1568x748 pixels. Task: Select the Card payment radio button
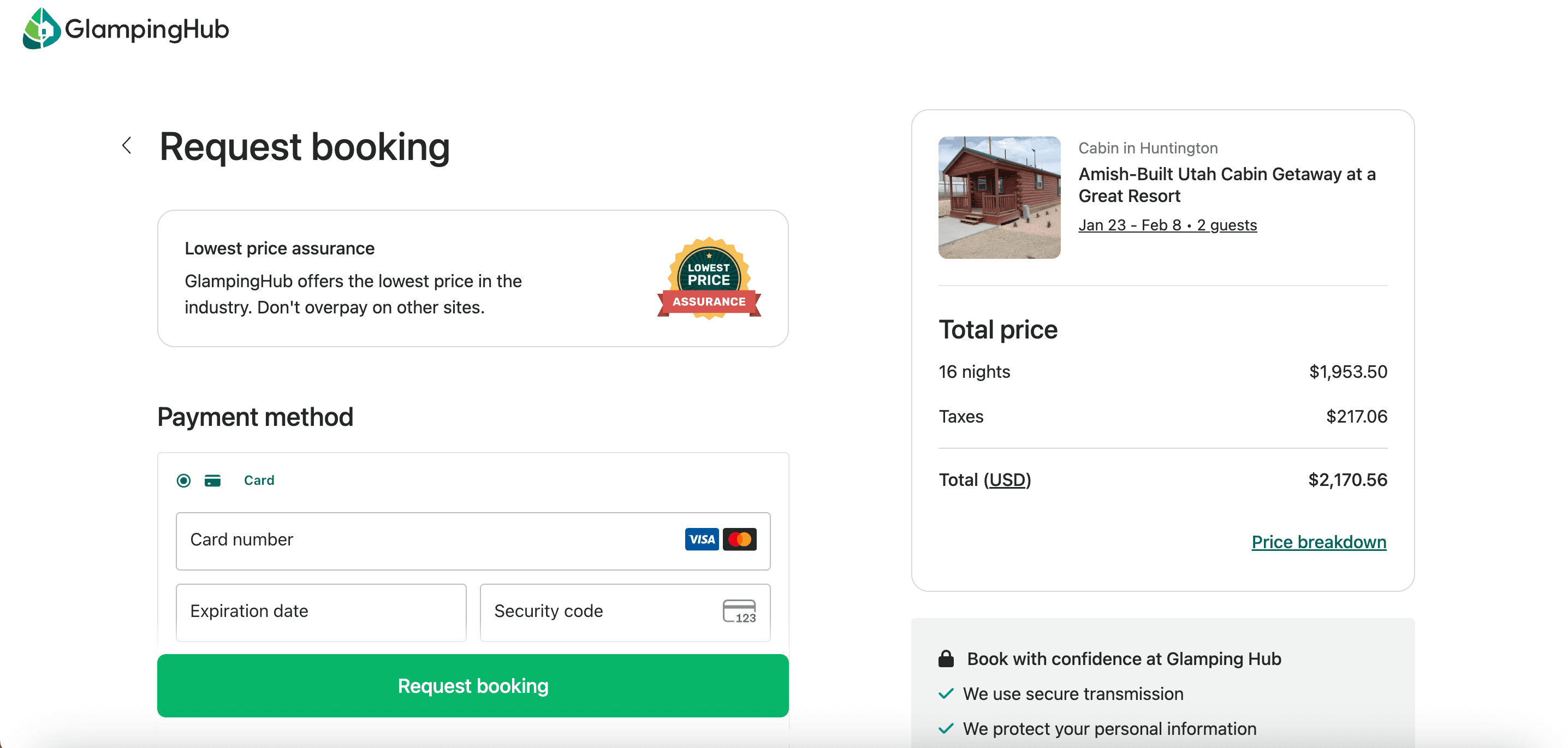[183, 481]
